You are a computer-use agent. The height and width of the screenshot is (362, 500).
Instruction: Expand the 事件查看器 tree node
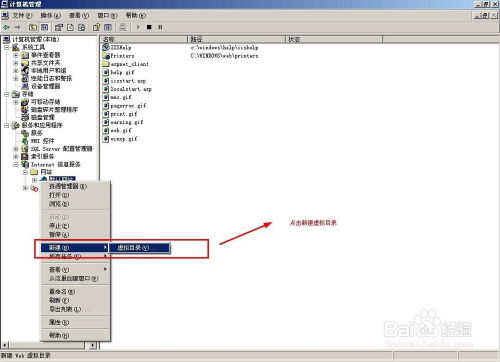[x=16, y=55]
